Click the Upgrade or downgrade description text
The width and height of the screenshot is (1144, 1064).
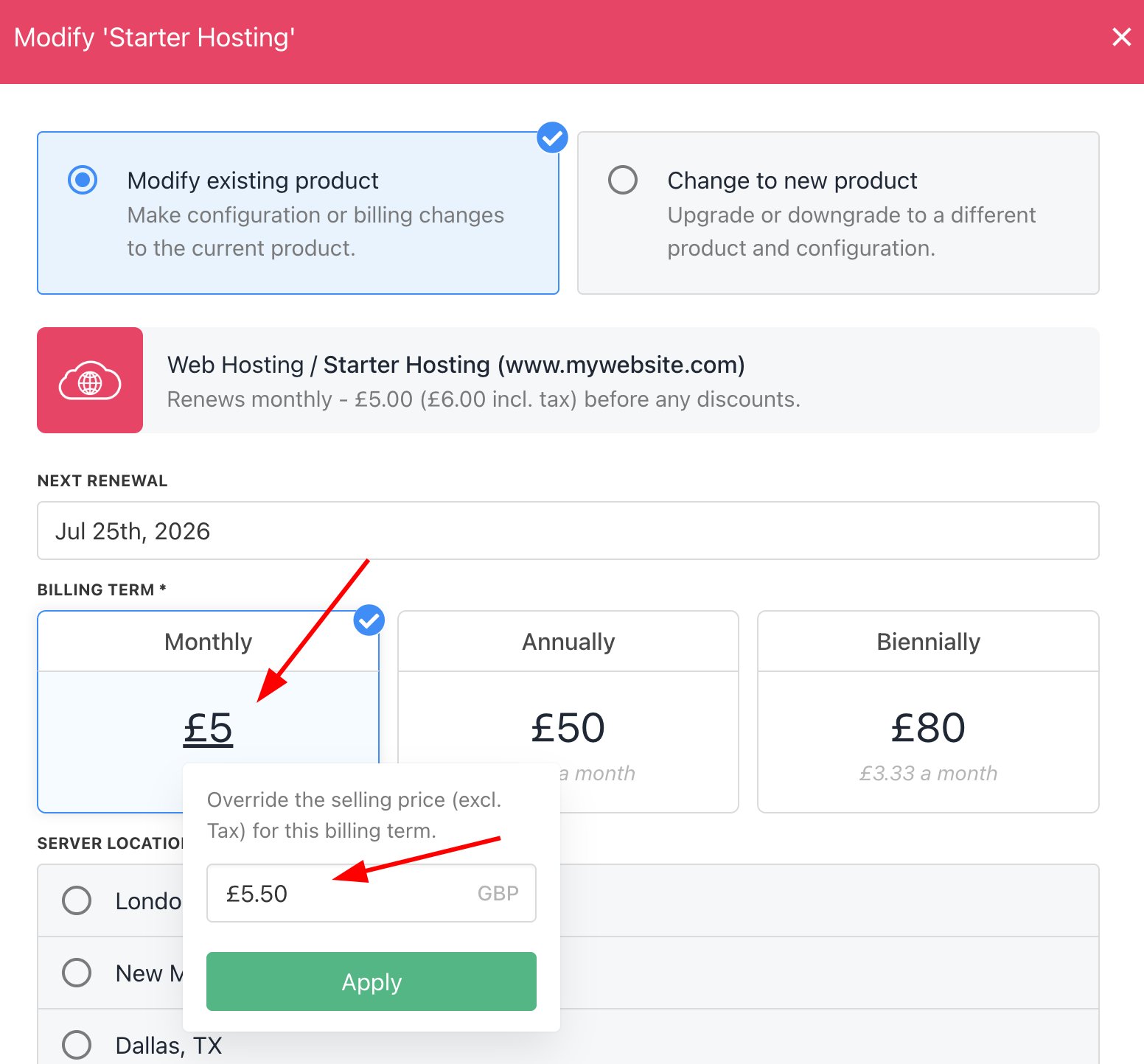(851, 231)
